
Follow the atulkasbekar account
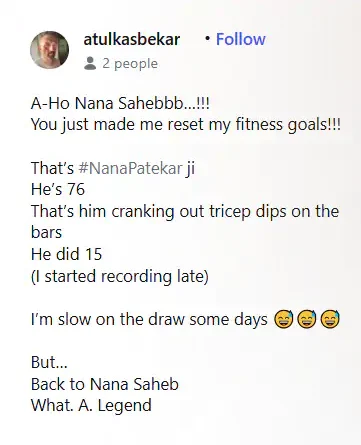[x=241, y=39]
